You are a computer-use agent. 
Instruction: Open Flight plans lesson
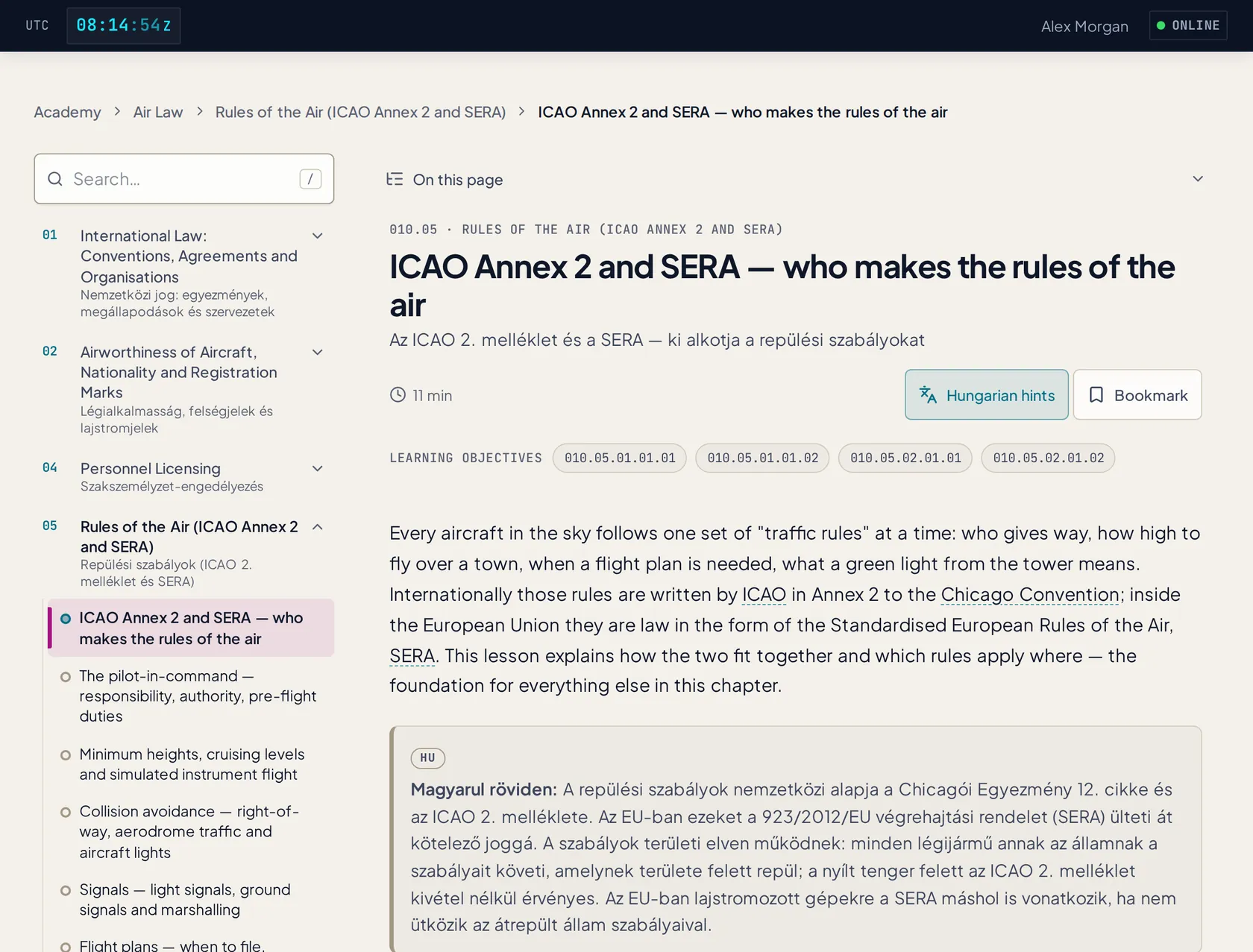pos(191,945)
